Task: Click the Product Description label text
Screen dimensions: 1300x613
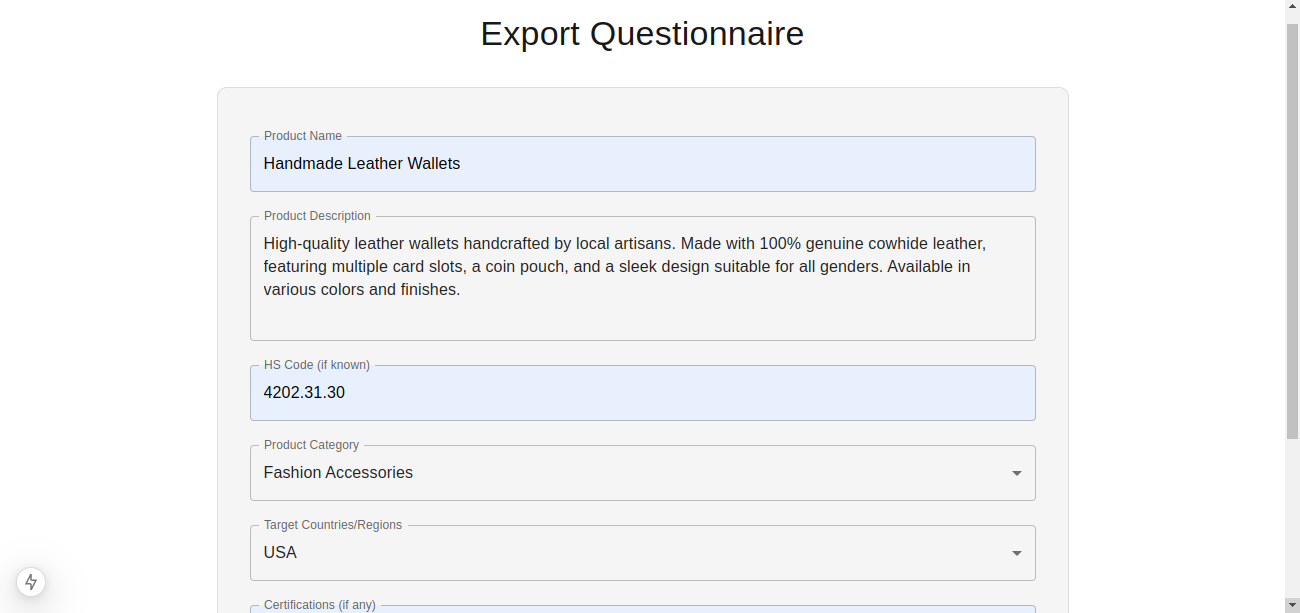Action: pyautogui.click(x=317, y=215)
